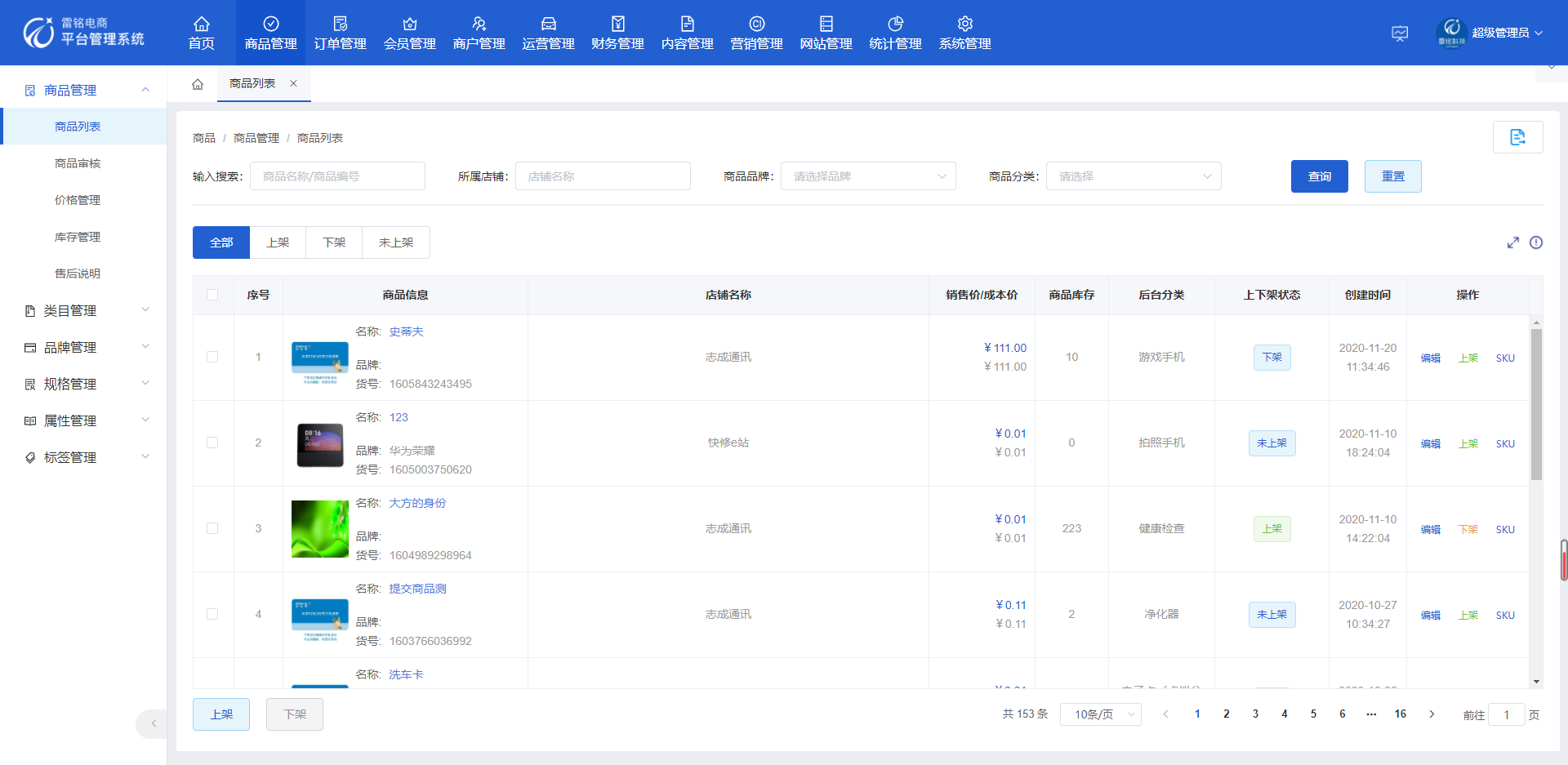Open 售后说明 in sidebar
The width and height of the screenshot is (1568, 765).
(78, 274)
